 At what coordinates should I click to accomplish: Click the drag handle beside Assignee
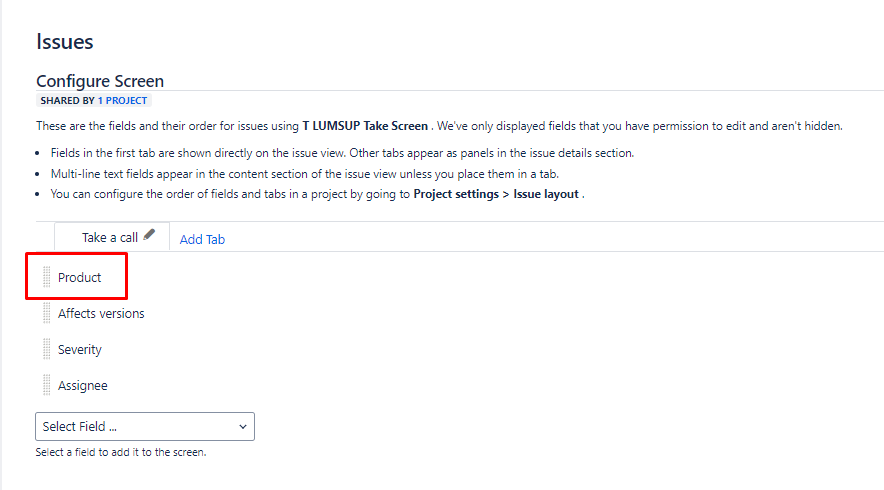click(x=47, y=385)
